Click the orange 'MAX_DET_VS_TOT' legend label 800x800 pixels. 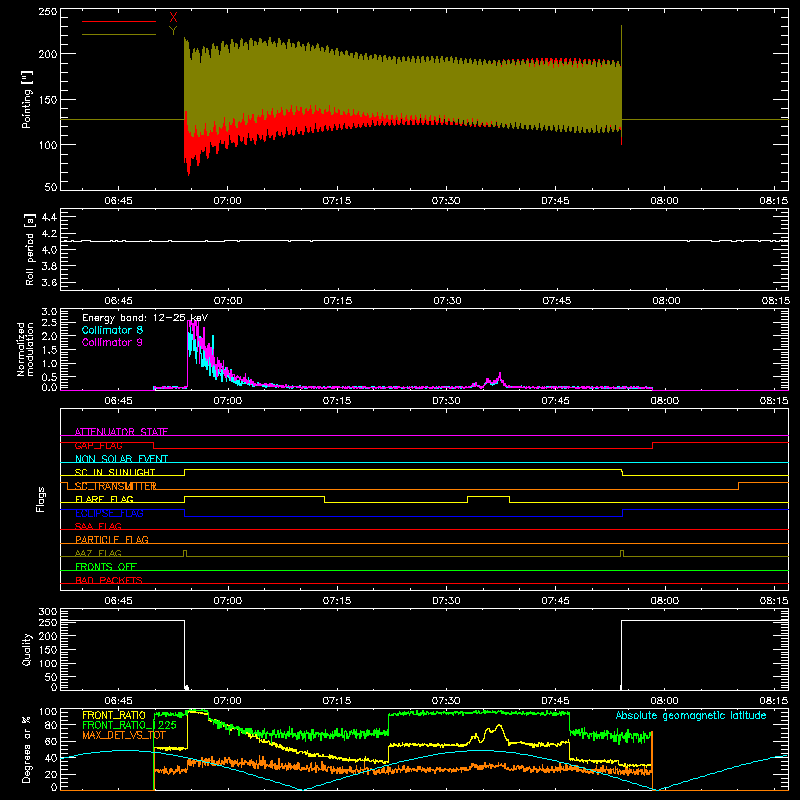[x=124, y=735]
